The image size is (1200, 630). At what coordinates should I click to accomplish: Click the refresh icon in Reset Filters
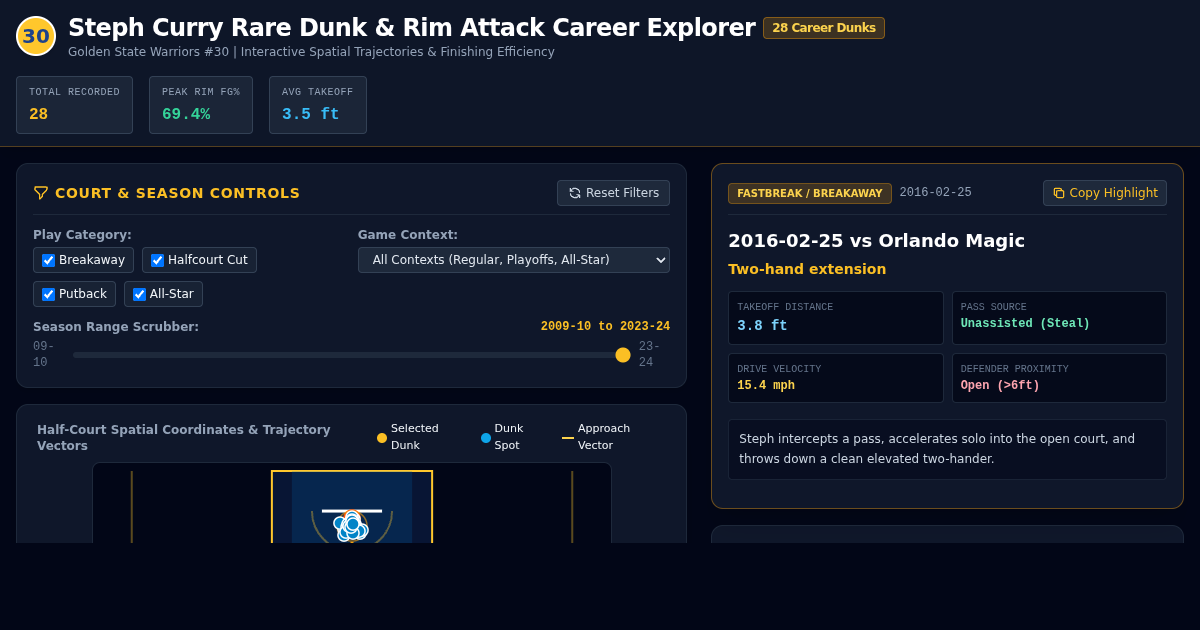coord(575,193)
